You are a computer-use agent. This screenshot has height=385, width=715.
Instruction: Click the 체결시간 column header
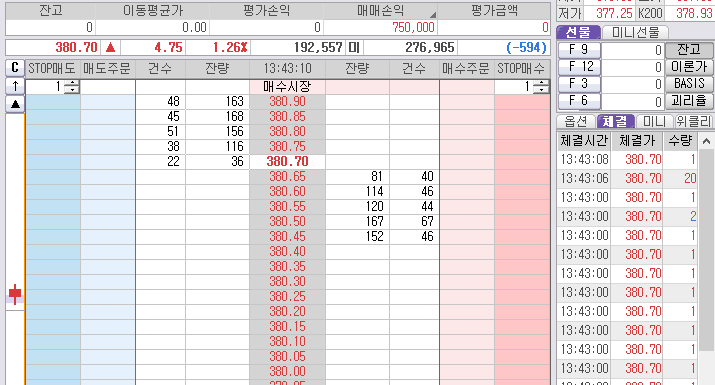(584, 140)
